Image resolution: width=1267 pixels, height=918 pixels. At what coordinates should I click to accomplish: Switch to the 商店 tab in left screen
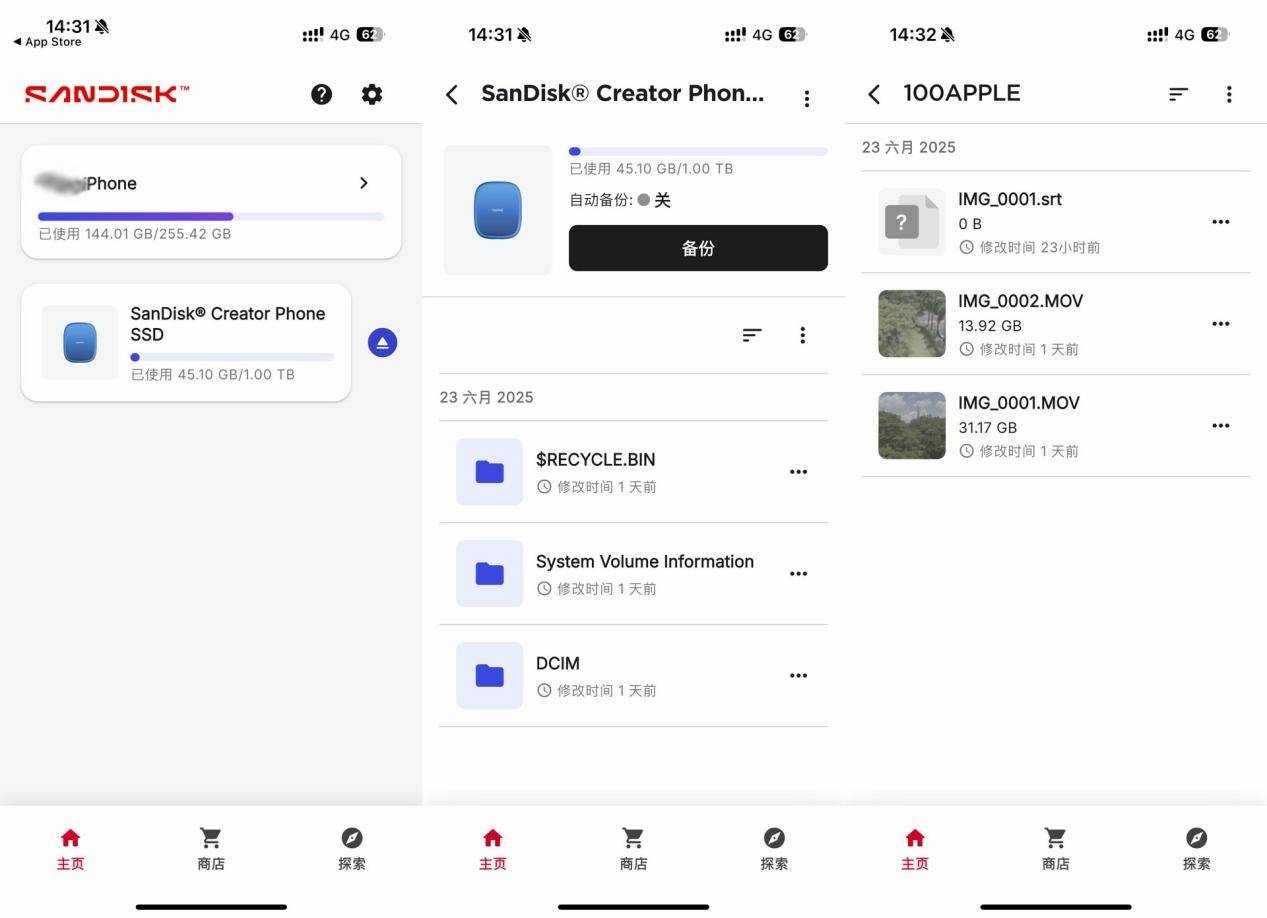(211, 848)
